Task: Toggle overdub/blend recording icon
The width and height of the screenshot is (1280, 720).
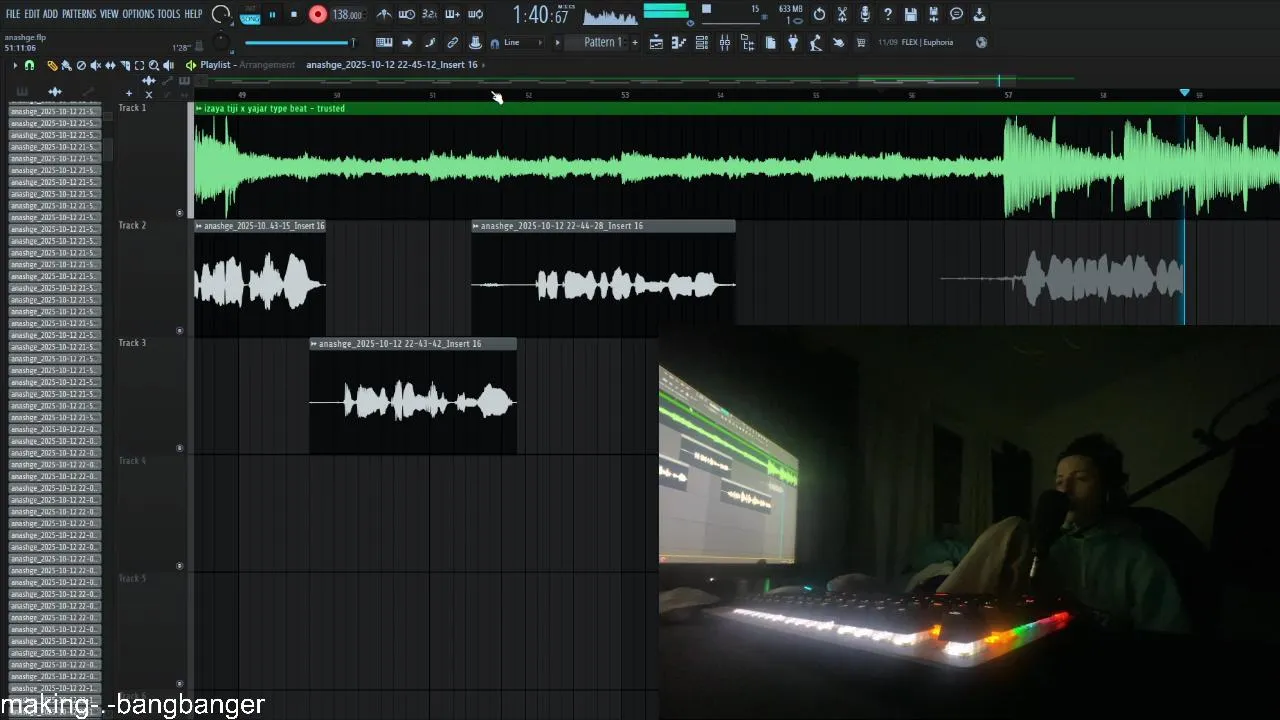Action: 452,15
